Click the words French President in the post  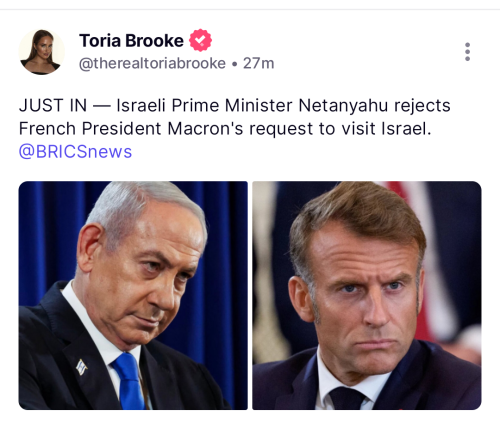pyautogui.click(x=90, y=129)
